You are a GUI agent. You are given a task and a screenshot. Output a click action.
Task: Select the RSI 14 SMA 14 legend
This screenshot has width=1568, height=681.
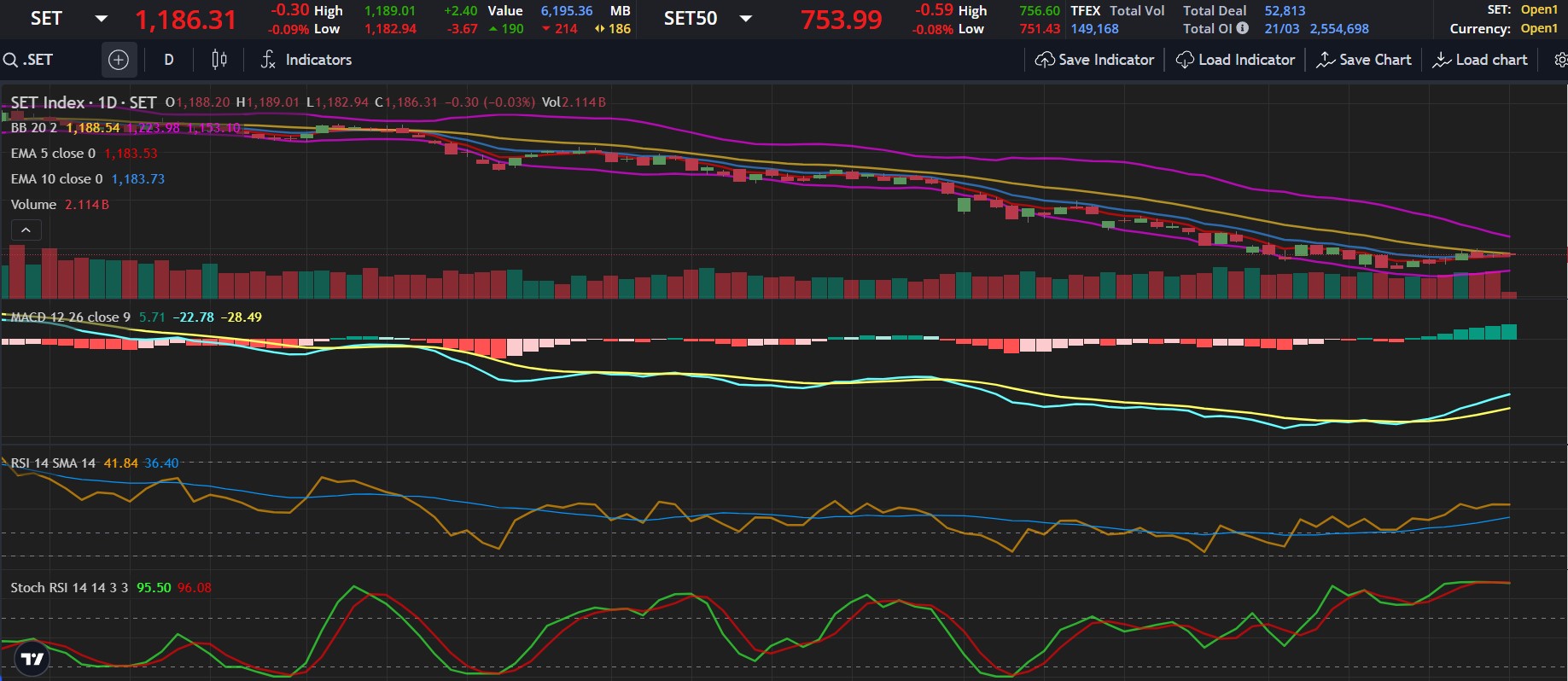(53, 463)
